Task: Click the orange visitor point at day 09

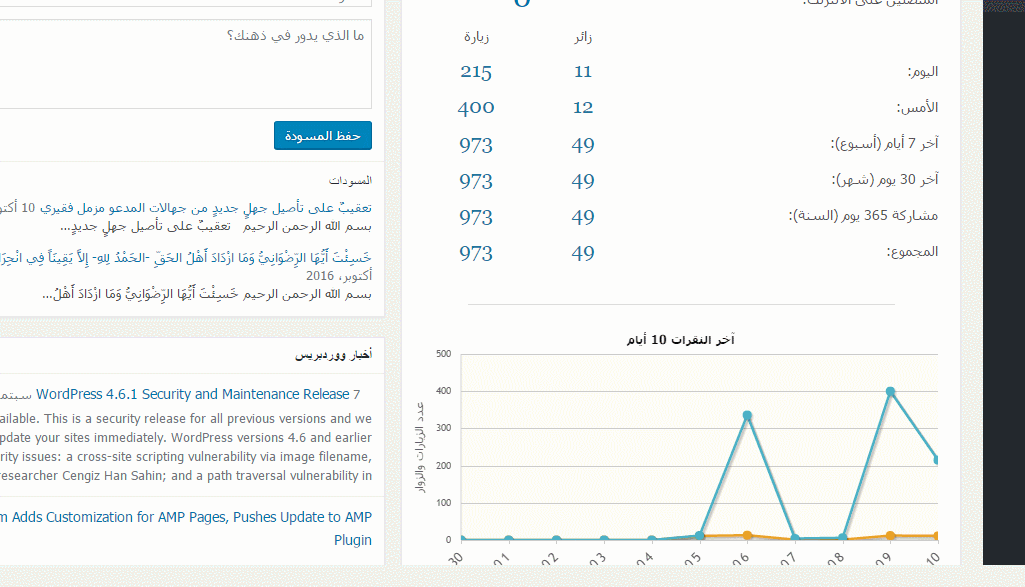Action: point(890,536)
